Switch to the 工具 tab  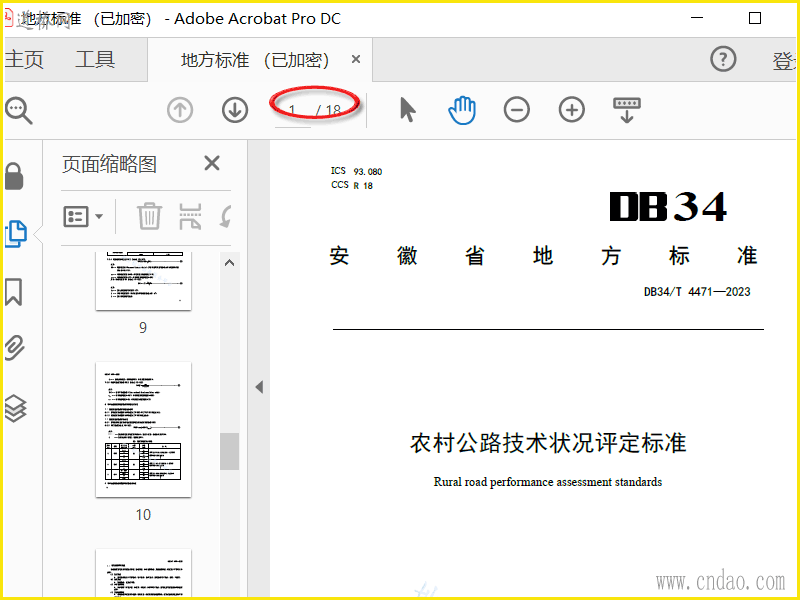tap(95, 60)
